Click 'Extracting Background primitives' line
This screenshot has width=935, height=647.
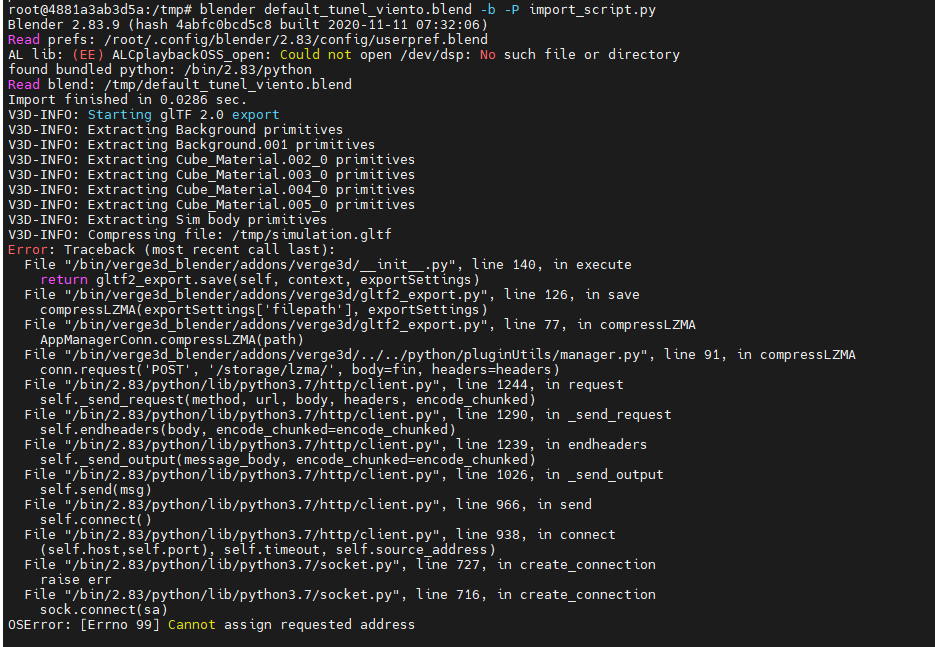(x=175, y=129)
